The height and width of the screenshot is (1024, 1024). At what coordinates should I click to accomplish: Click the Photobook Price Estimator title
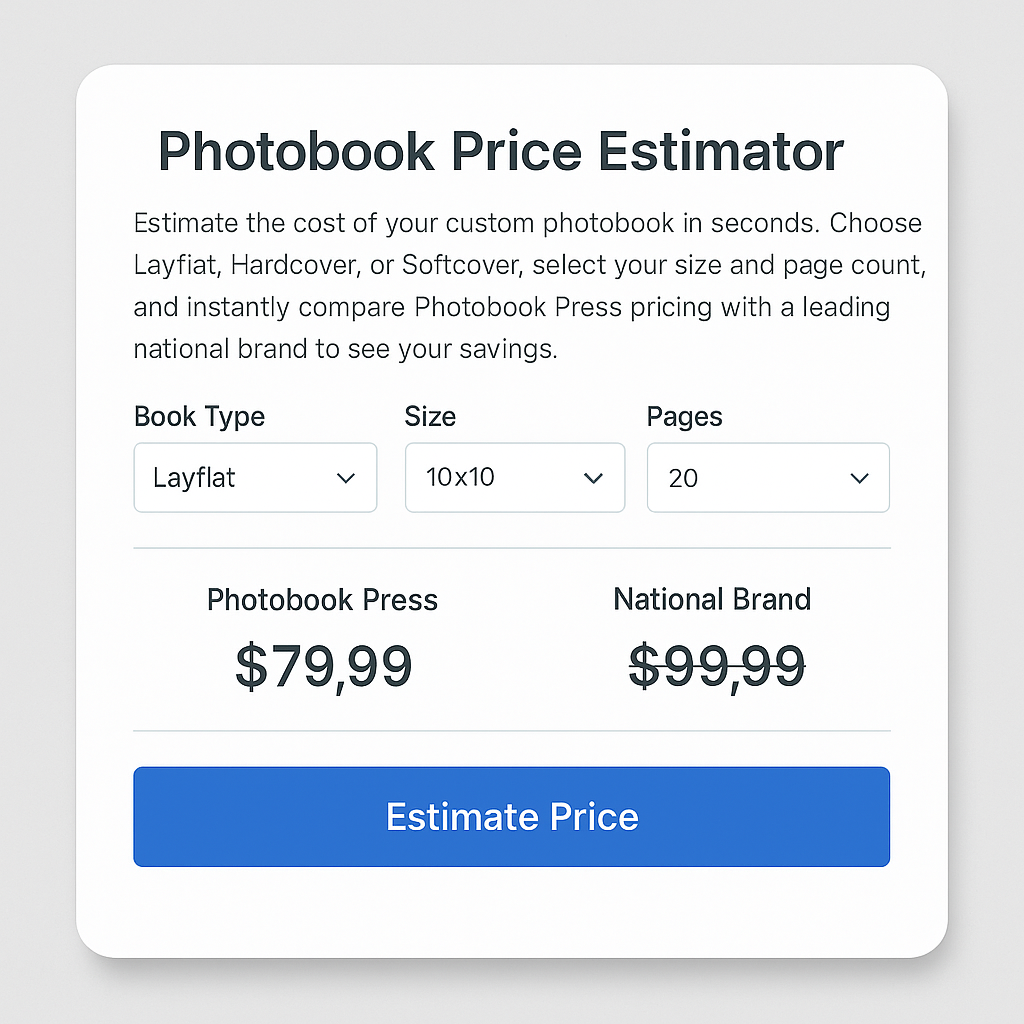coord(500,152)
